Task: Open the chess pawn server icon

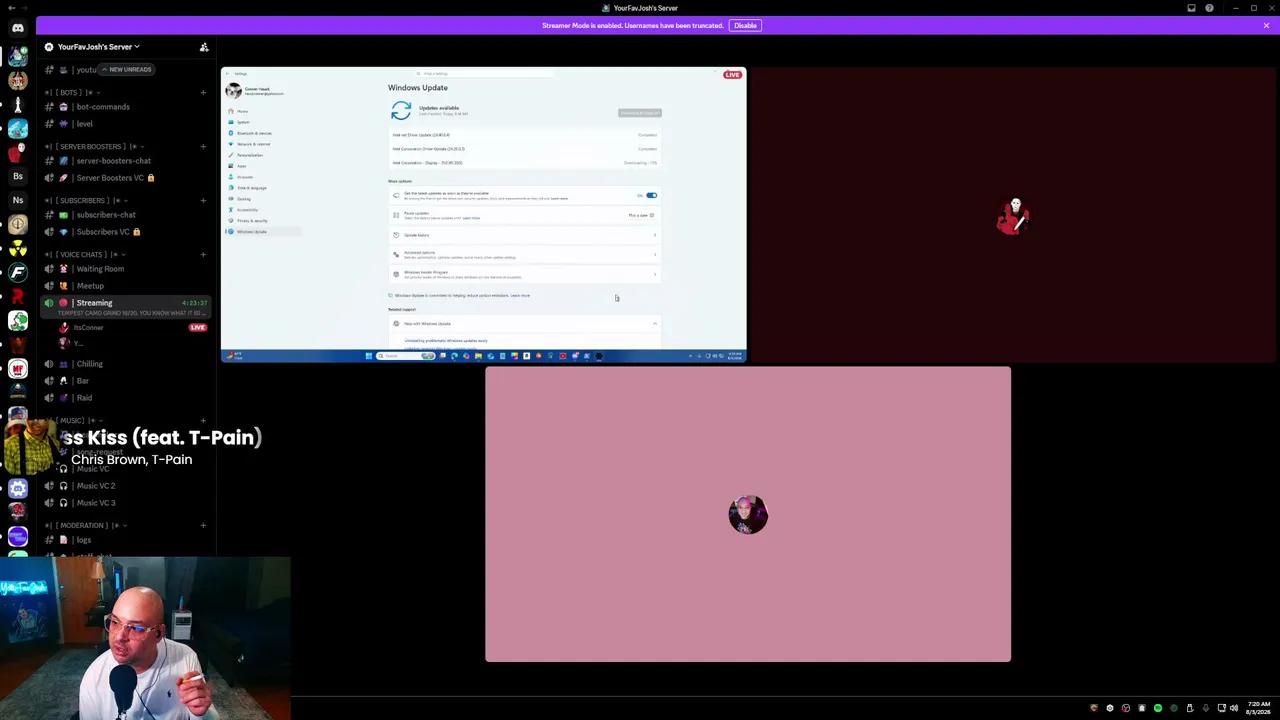Action: [18, 104]
